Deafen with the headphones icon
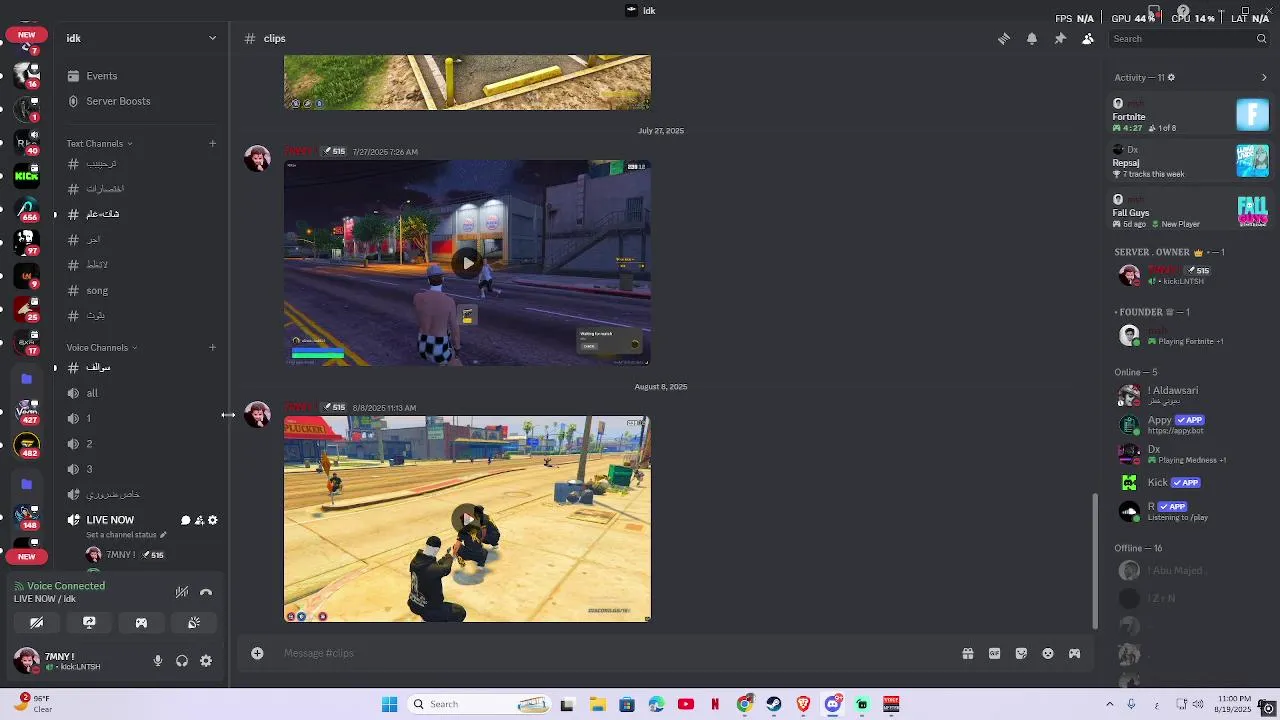 click(182, 661)
